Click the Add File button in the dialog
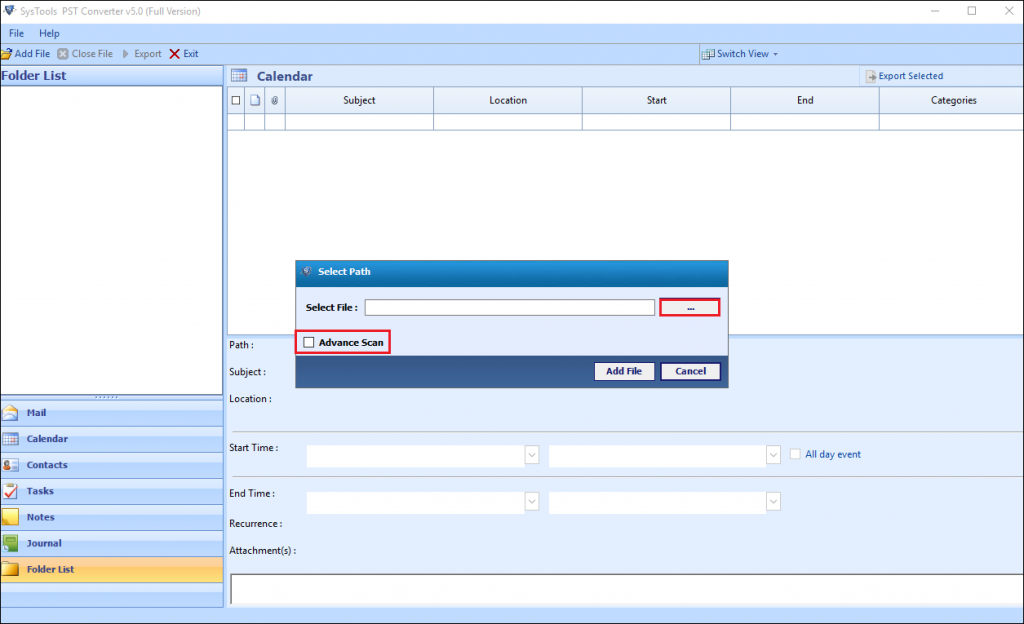This screenshot has width=1024, height=624. [624, 371]
